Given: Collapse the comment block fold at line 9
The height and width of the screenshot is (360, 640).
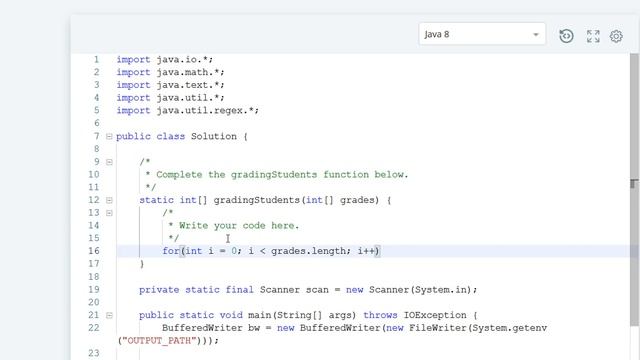Looking at the screenshot, I should point(109,162).
